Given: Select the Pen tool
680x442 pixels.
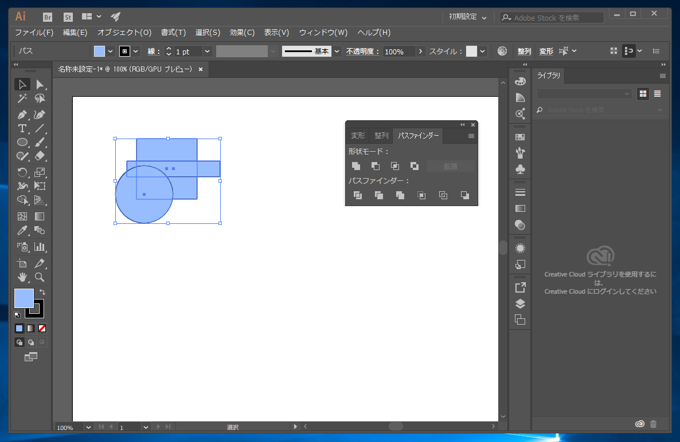Looking at the screenshot, I should point(22,115).
